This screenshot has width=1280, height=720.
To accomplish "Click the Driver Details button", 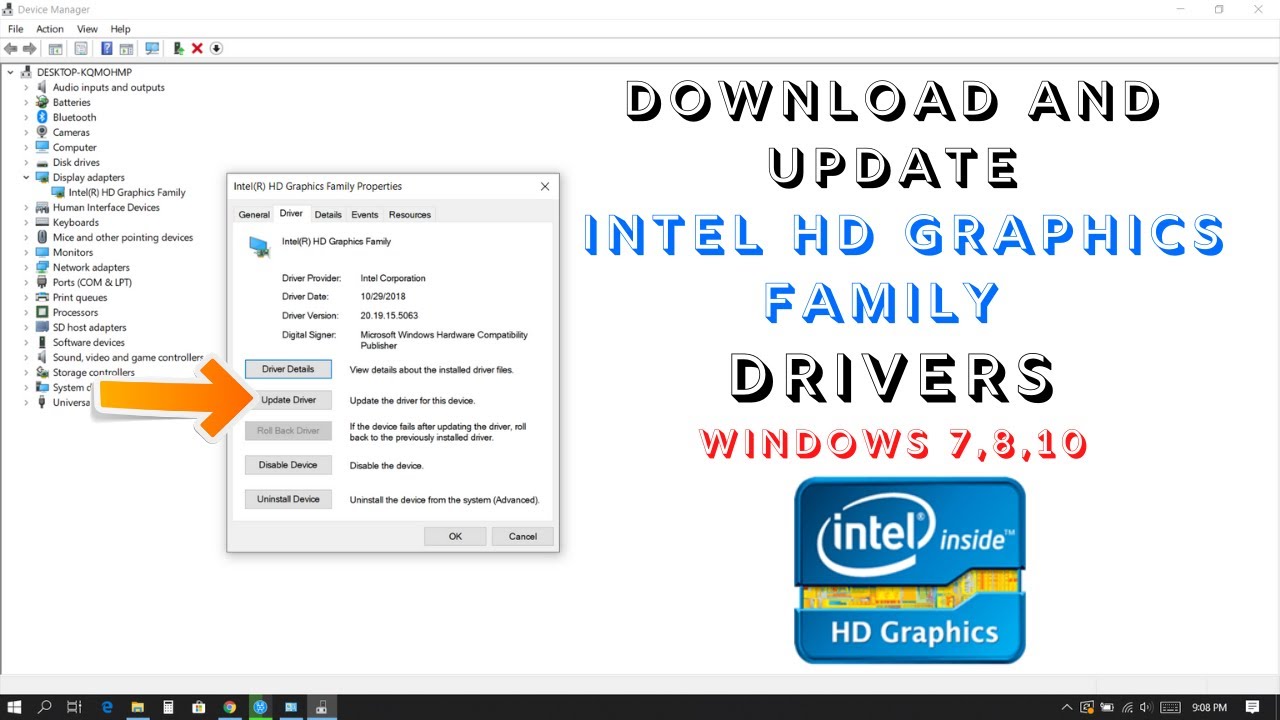I will click(288, 369).
